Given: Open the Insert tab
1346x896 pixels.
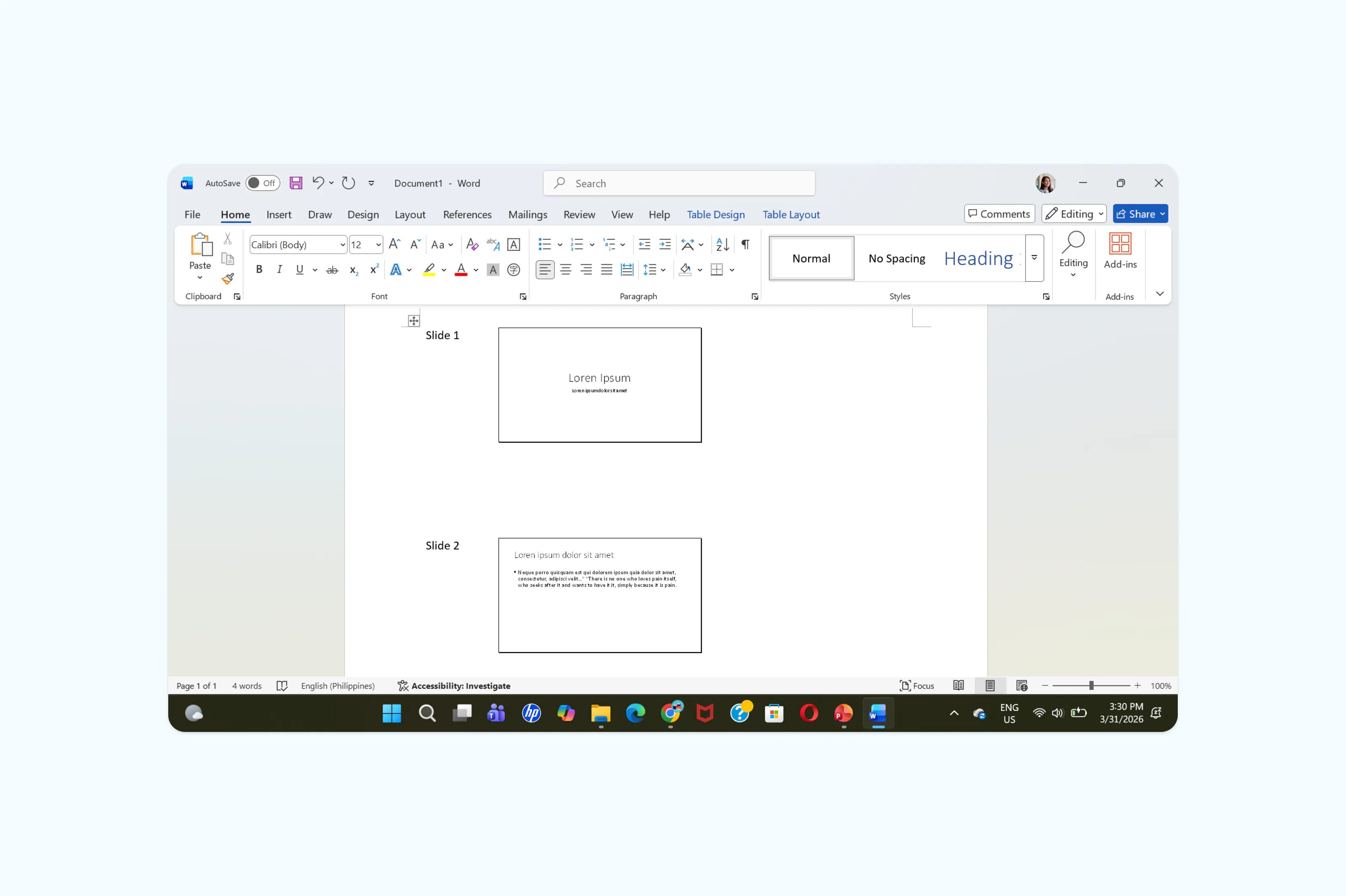Looking at the screenshot, I should click(279, 214).
